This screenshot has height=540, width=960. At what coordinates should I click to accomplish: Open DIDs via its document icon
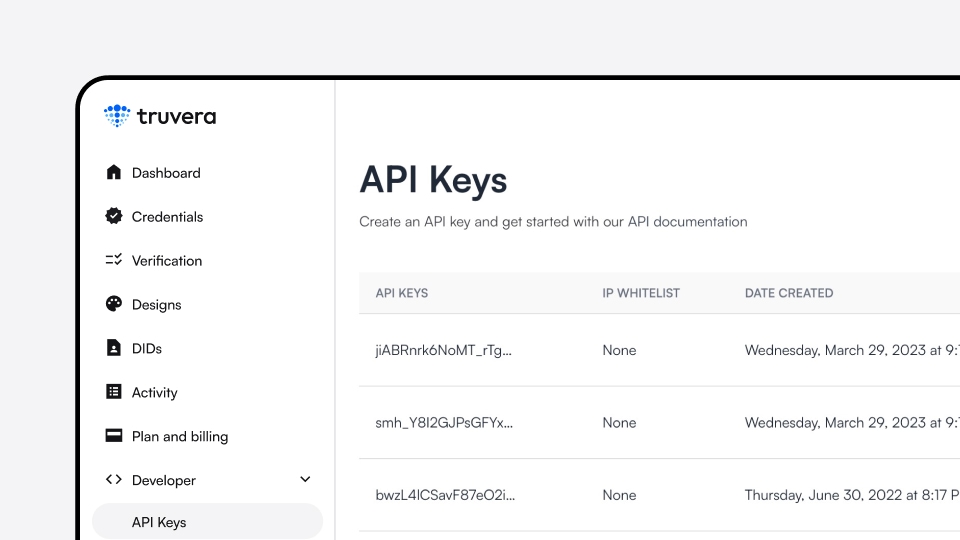coord(114,348)
